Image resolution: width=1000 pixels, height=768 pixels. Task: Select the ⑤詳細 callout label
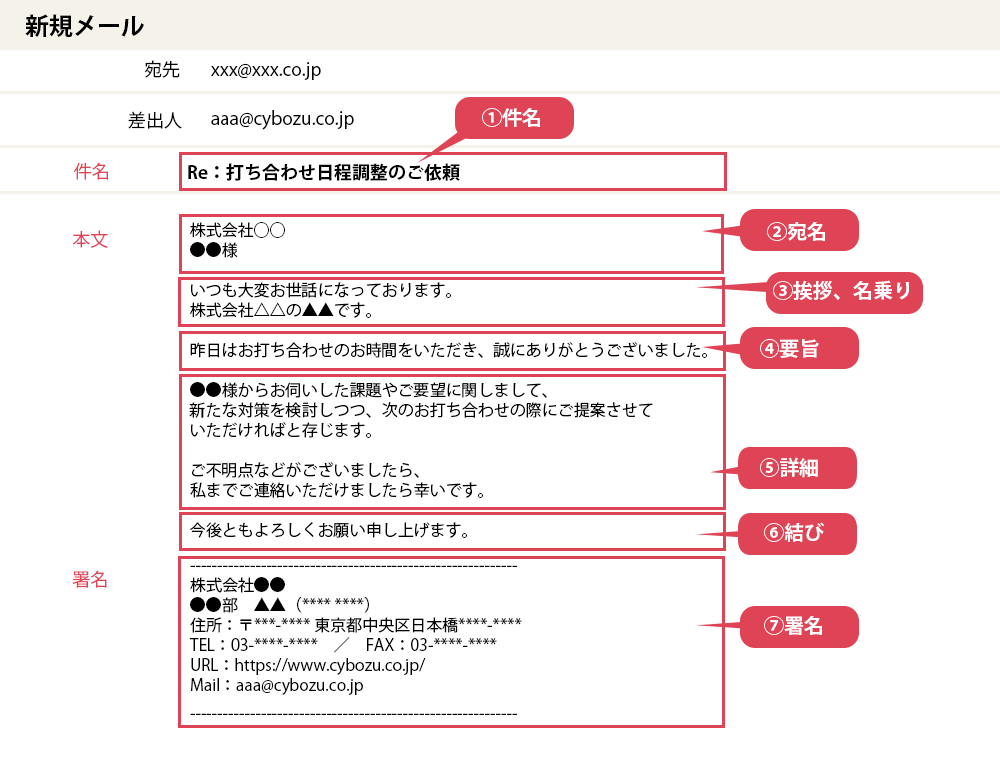pyautogui.click(x=796, y=468)
